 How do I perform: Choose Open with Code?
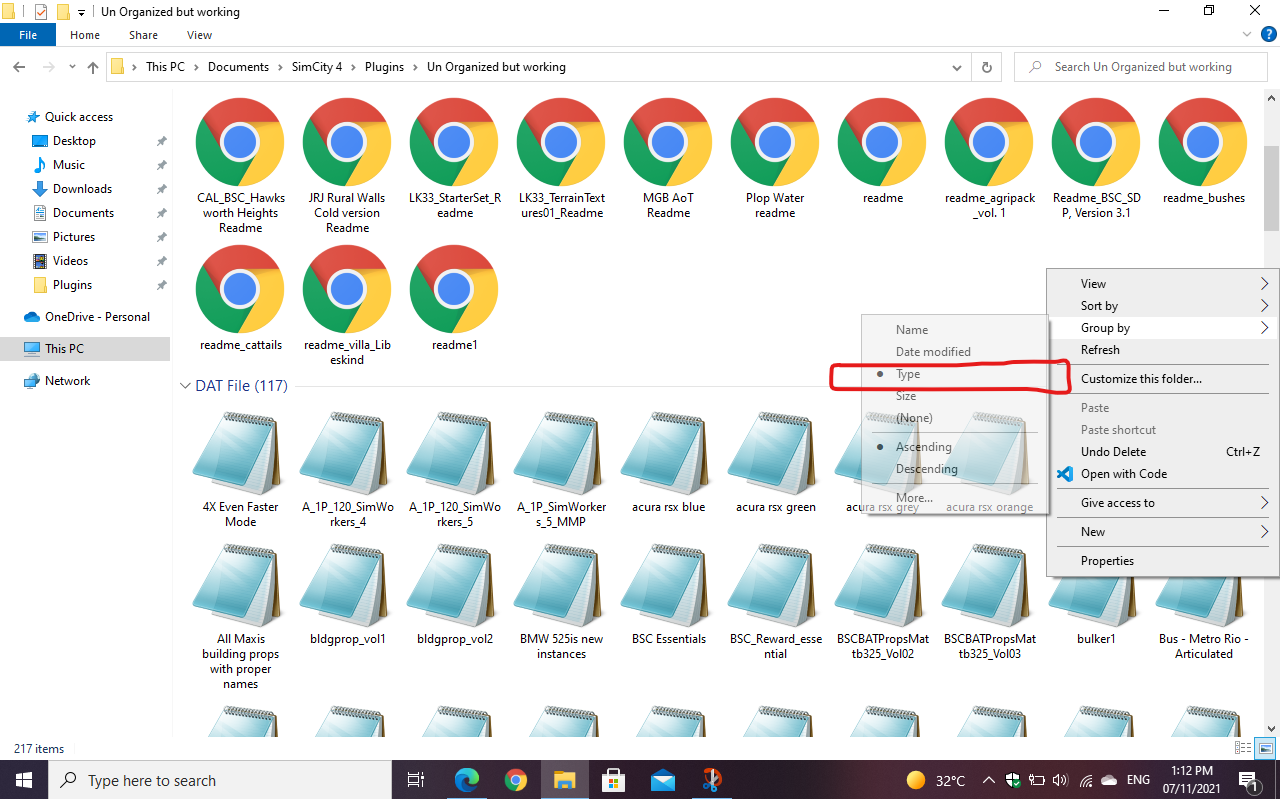tap(1164, 474)
